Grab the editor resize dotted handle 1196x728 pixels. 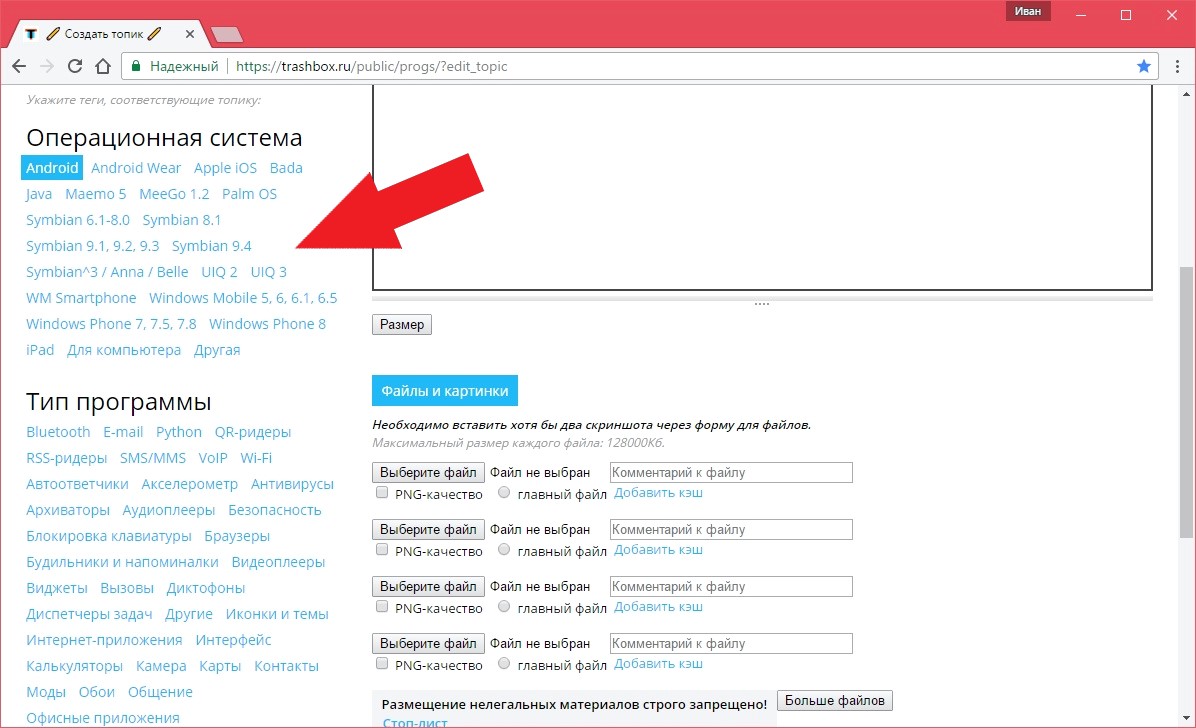(762, 304)
